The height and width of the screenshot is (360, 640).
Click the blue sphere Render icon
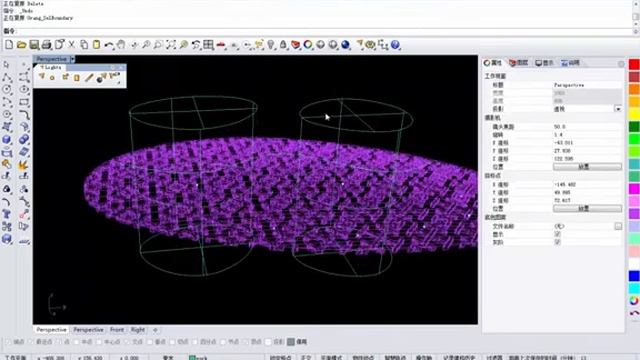tap(346, 45)
